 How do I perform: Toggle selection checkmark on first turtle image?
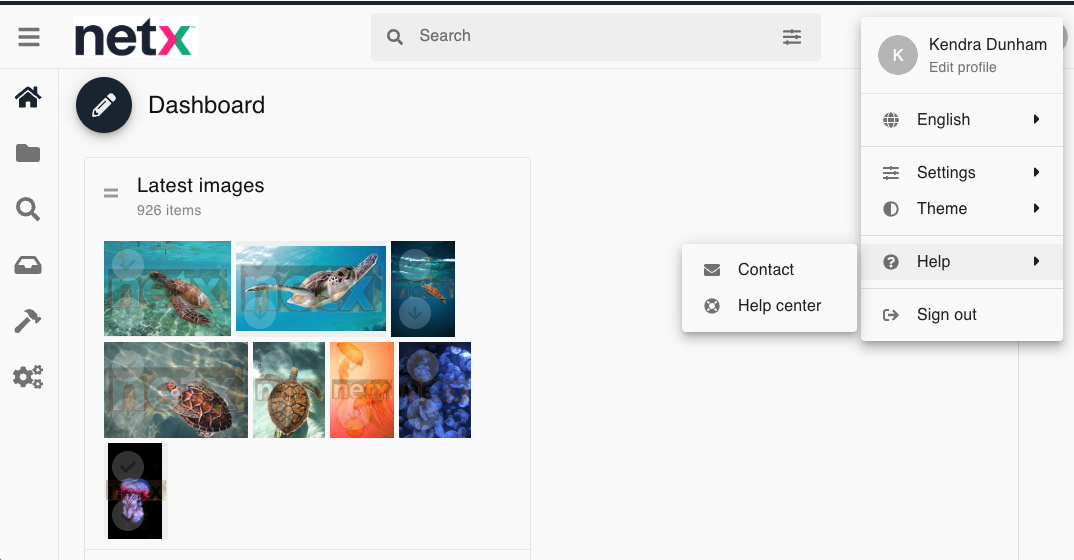[x=126, y=263]
